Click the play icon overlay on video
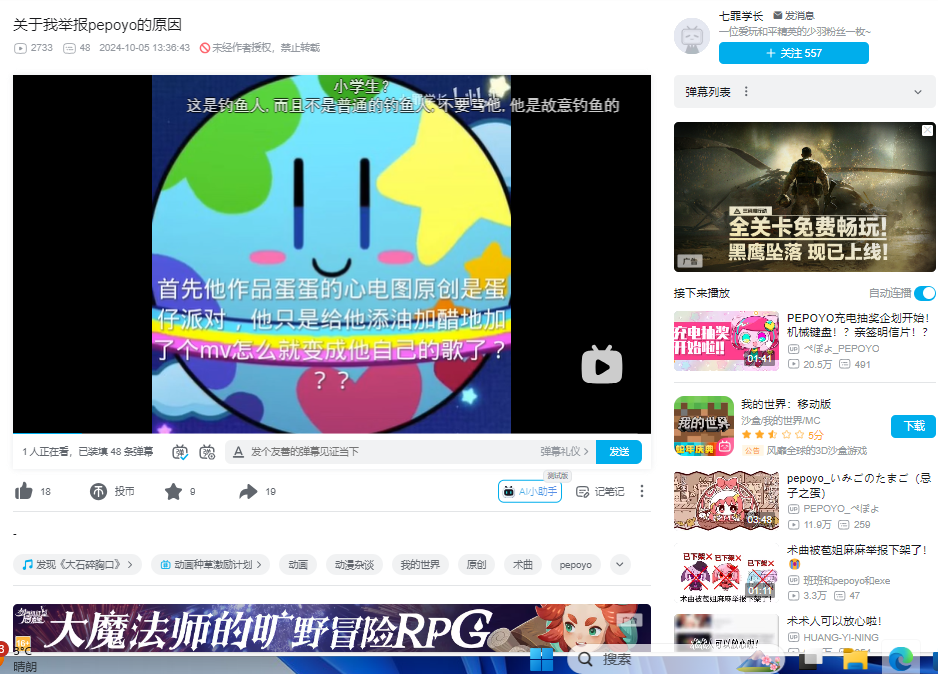 [602, 365]
